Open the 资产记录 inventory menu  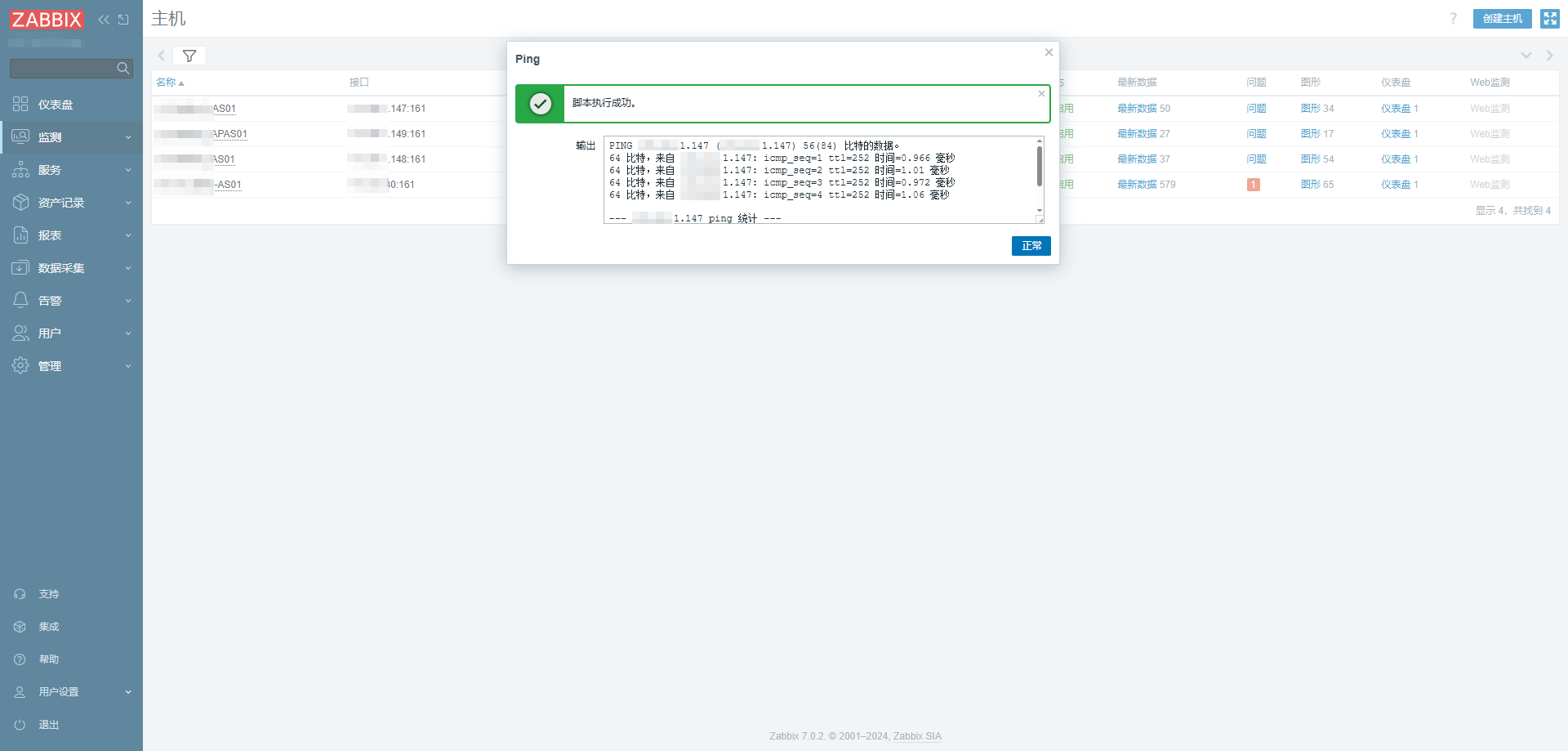71,203
